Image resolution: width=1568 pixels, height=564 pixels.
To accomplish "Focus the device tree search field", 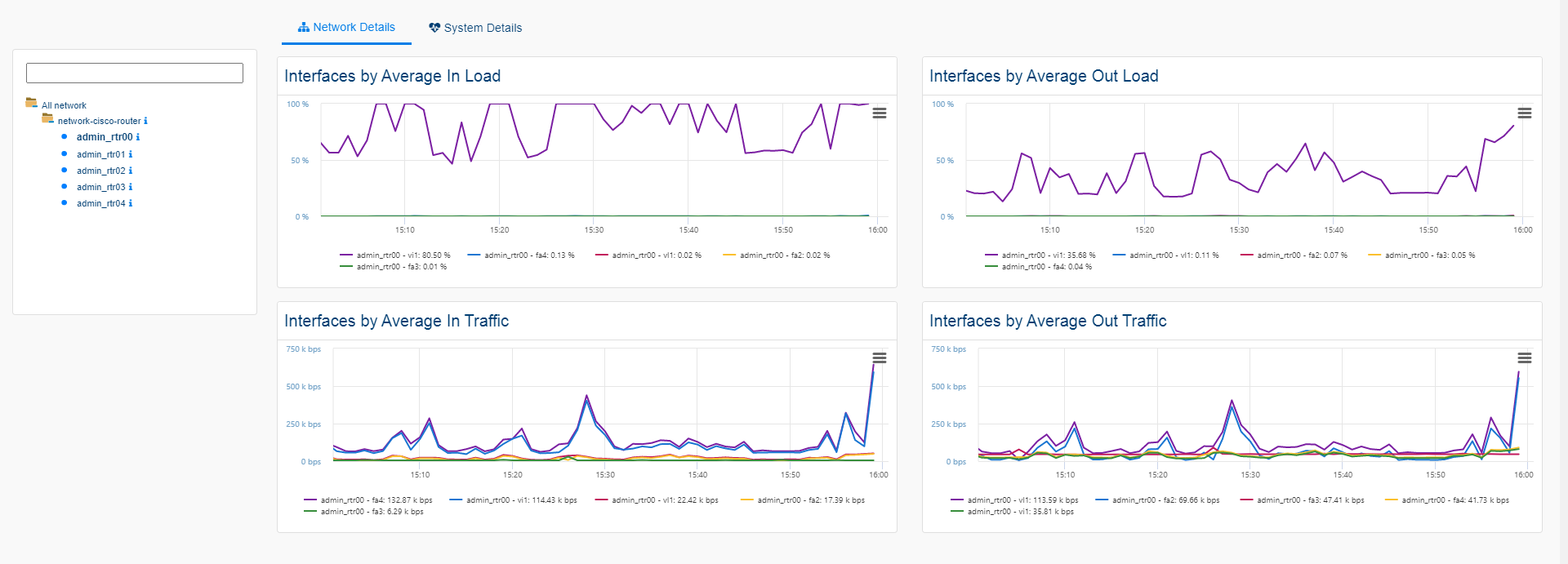I will click(135, 73).
